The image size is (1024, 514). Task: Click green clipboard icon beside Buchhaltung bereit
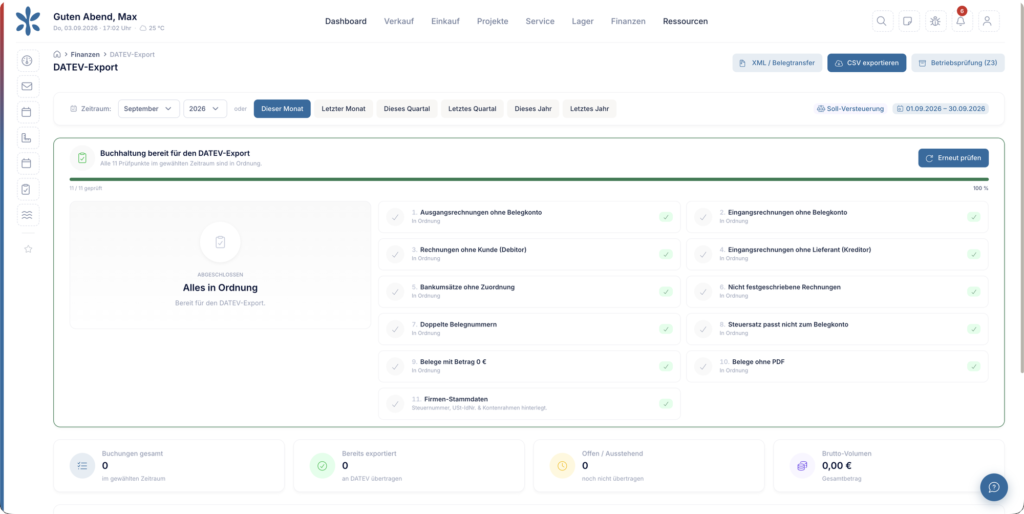(82, 158)
